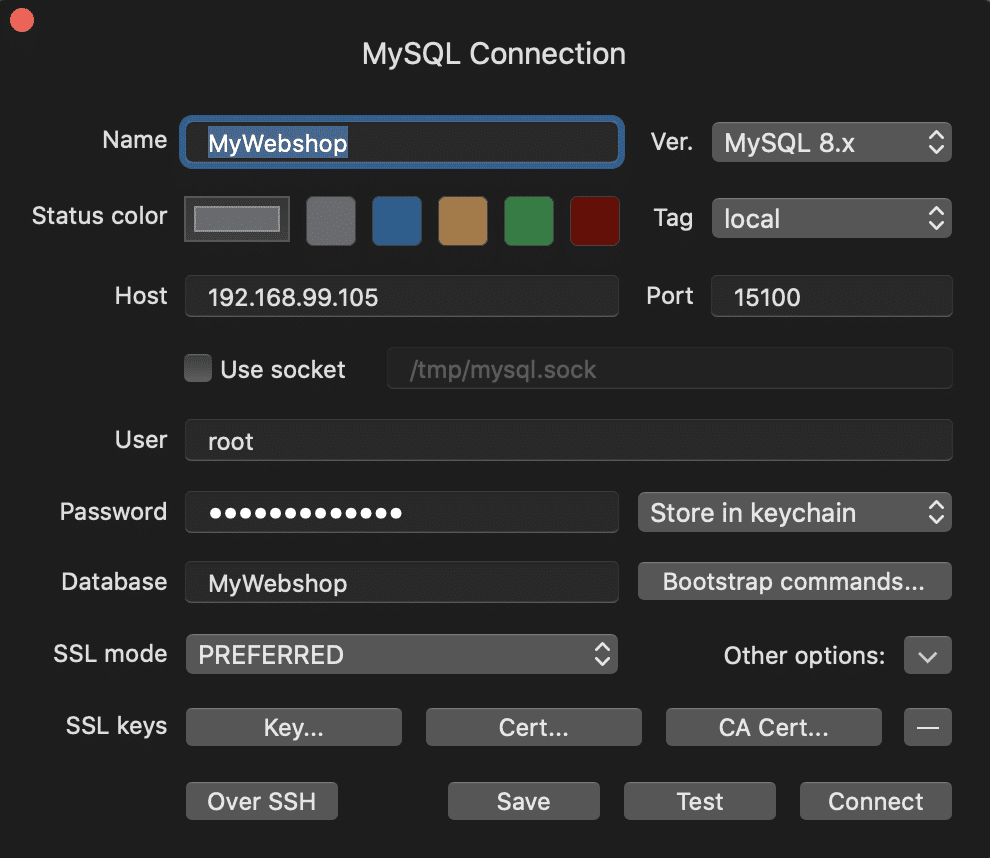Enable the Use socket checkbox
This screenshot has height=858, width=990.
pos(198,368)
